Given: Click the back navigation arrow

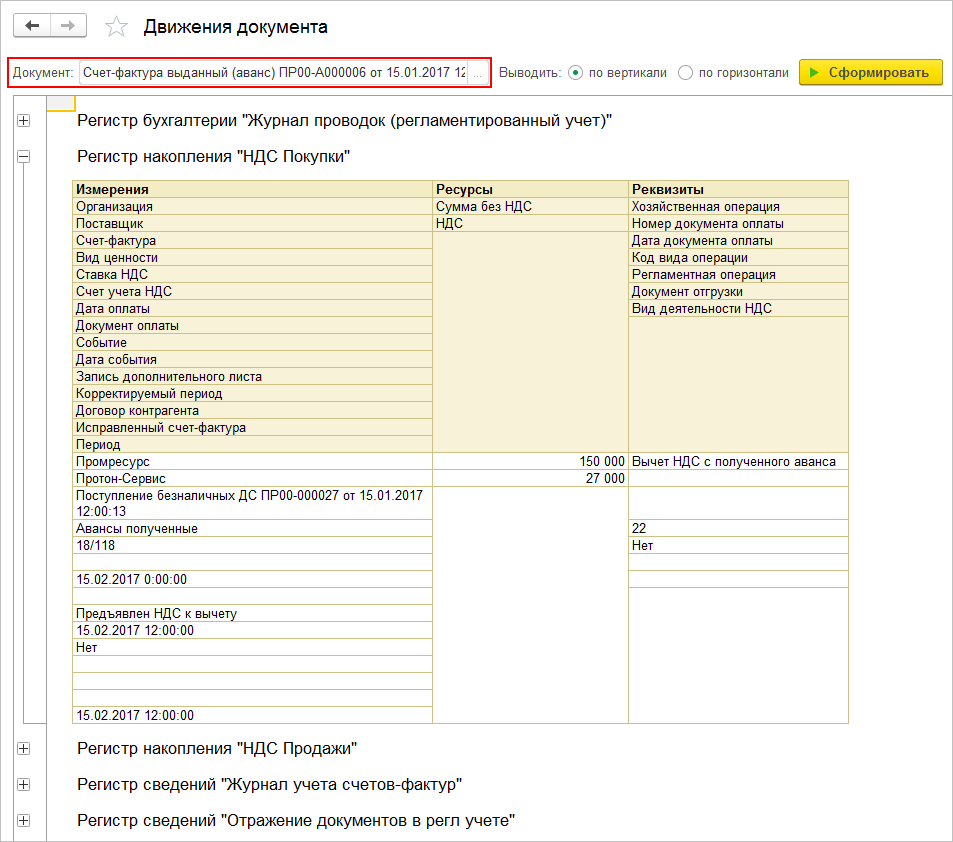Looking at the screenshot, I should (32, 26).
